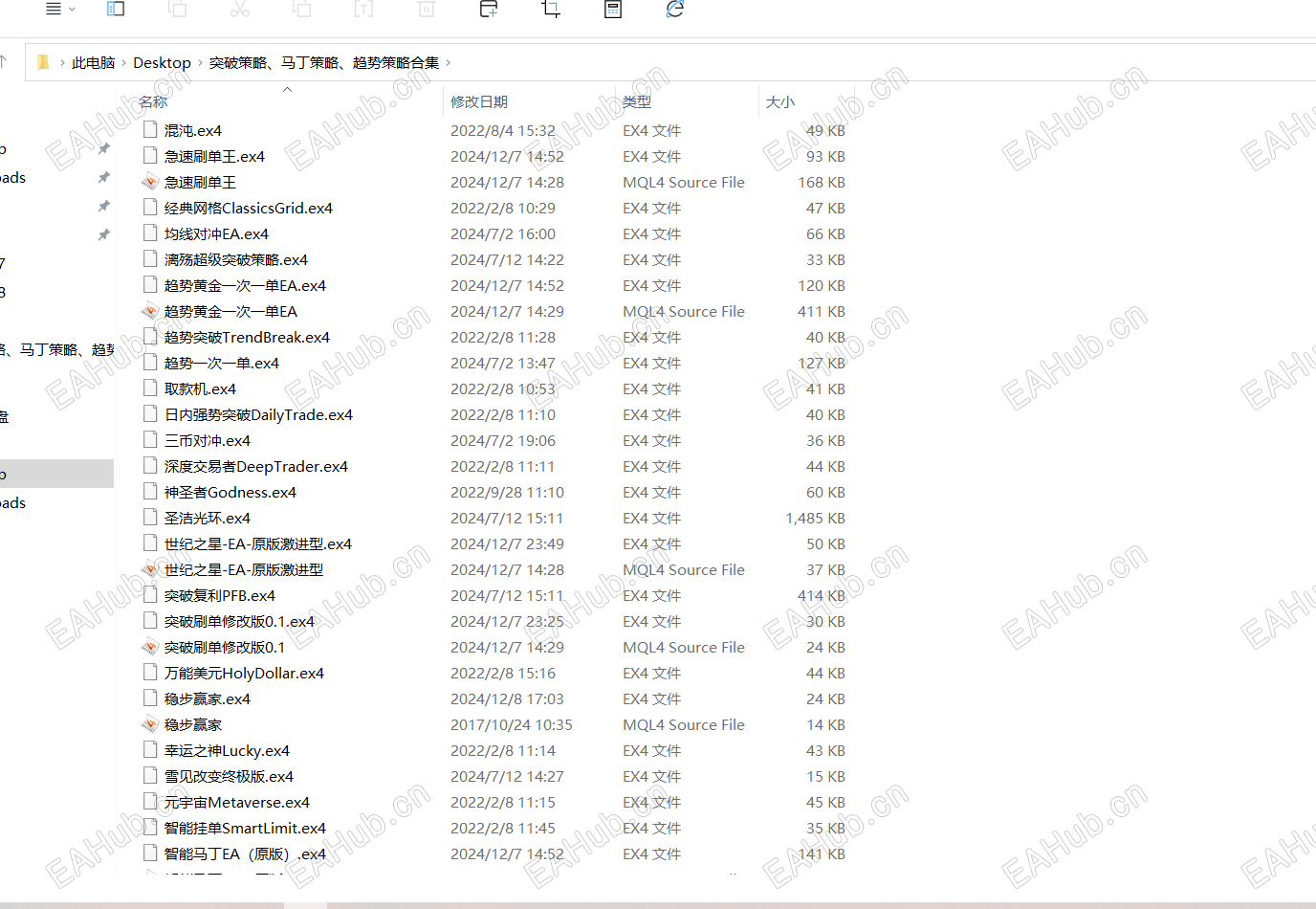Unpin the topmost Quick Access item
Viewport: 1316px width, 909px height.
[102, 148]
